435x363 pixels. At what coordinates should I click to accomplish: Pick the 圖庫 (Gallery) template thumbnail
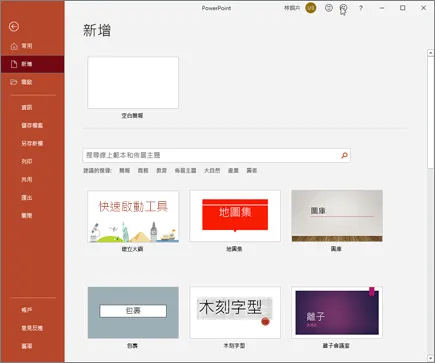337,216
